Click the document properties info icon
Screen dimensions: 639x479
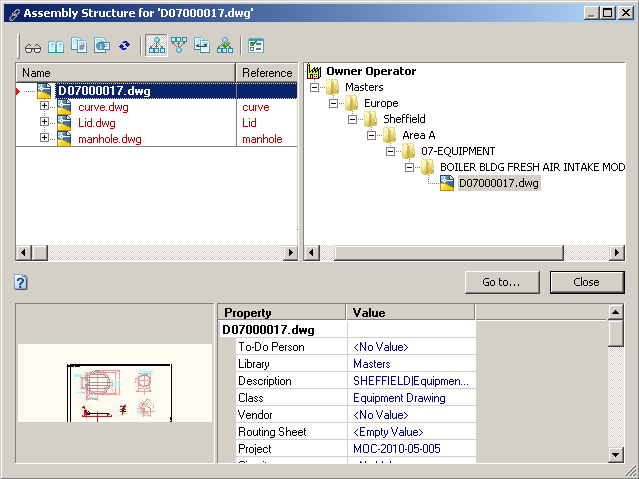tap(102, 46)
